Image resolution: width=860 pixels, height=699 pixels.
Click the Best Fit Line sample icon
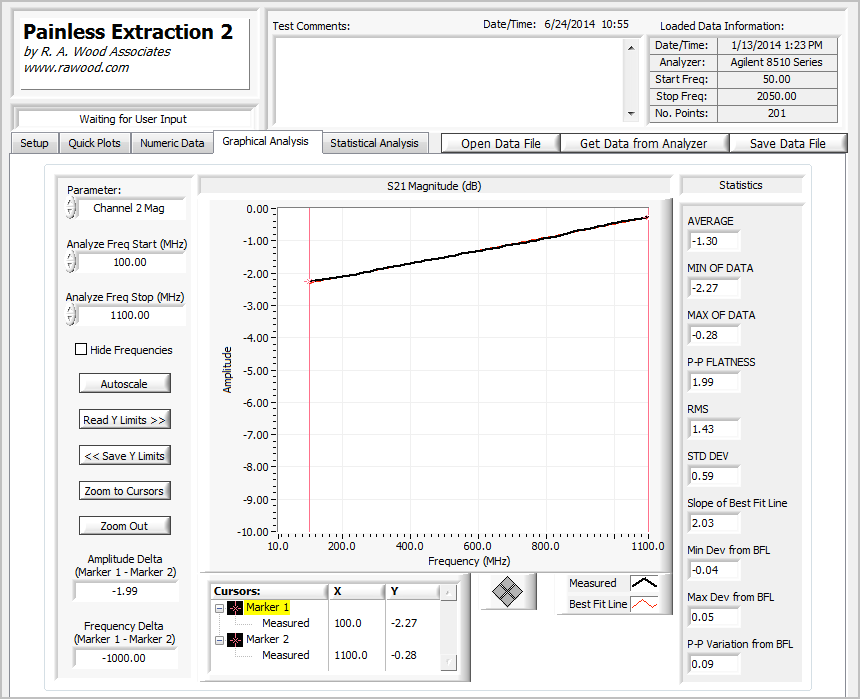click(x=644, y=604)
